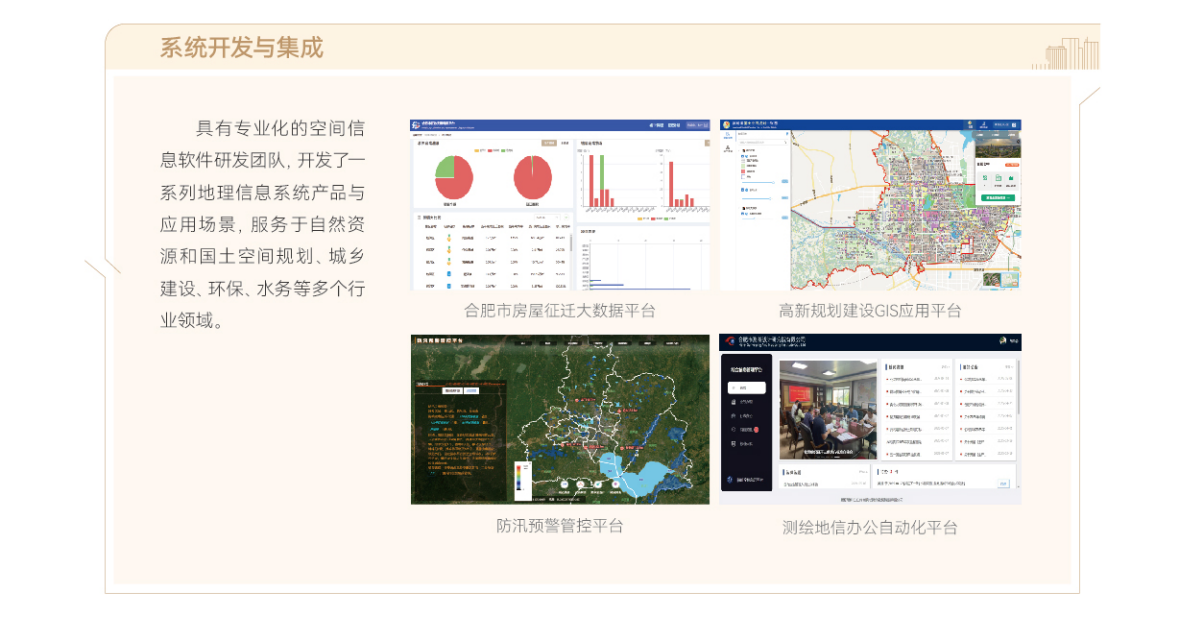The width and height of the screenshot is (1193, 629).
Task: Click the housing data platform logo
Action: point(417,125)
